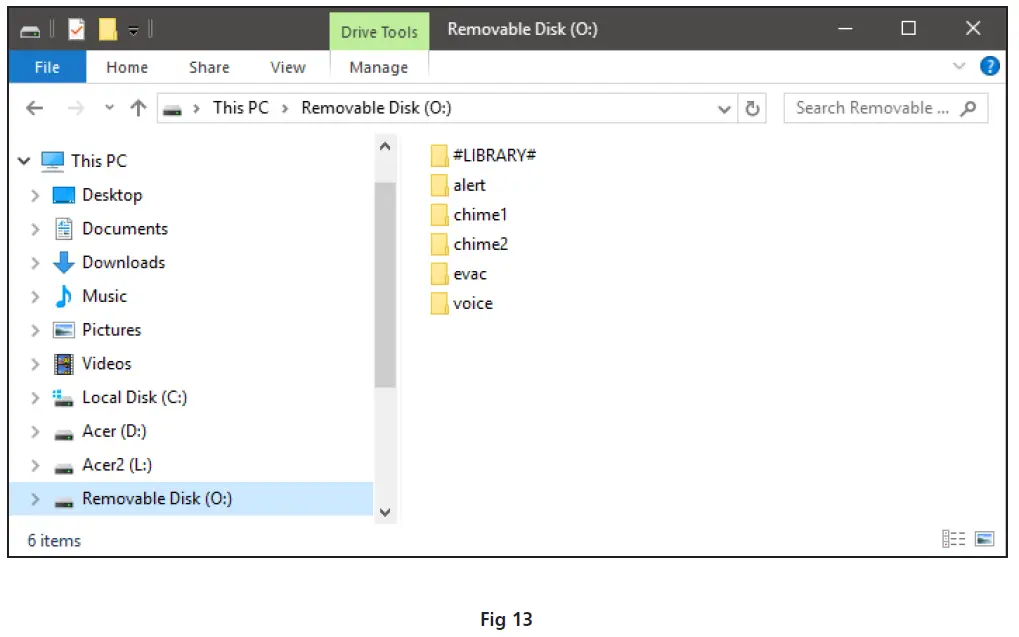Click the blue Help question mark icon
Image resolution: width=1019 pixels, height=637 pixels.
(989, 66)
